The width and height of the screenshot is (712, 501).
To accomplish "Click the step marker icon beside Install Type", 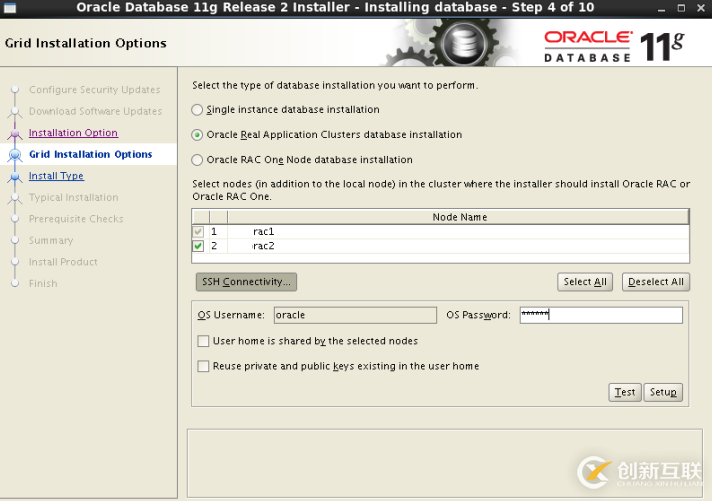I will coord(15,176).
